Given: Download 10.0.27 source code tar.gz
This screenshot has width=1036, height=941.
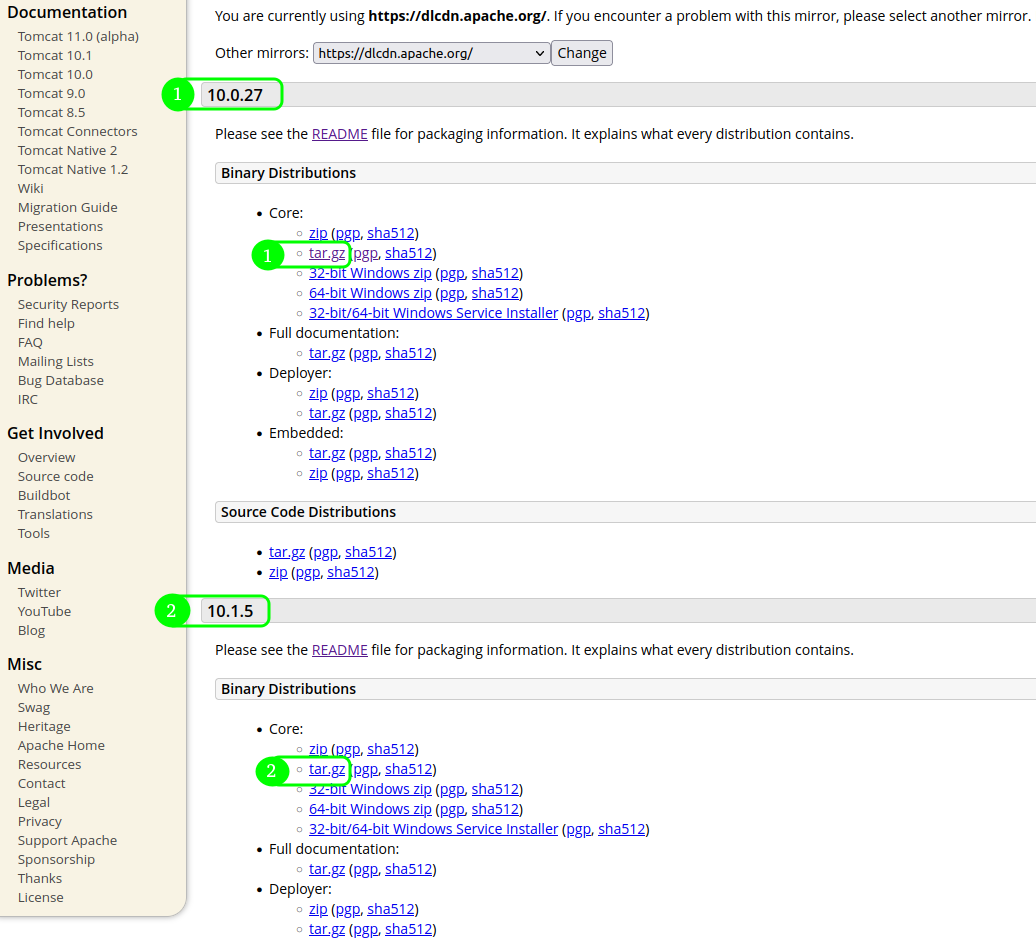Looking at the screenshot, I should pos(287,552).
